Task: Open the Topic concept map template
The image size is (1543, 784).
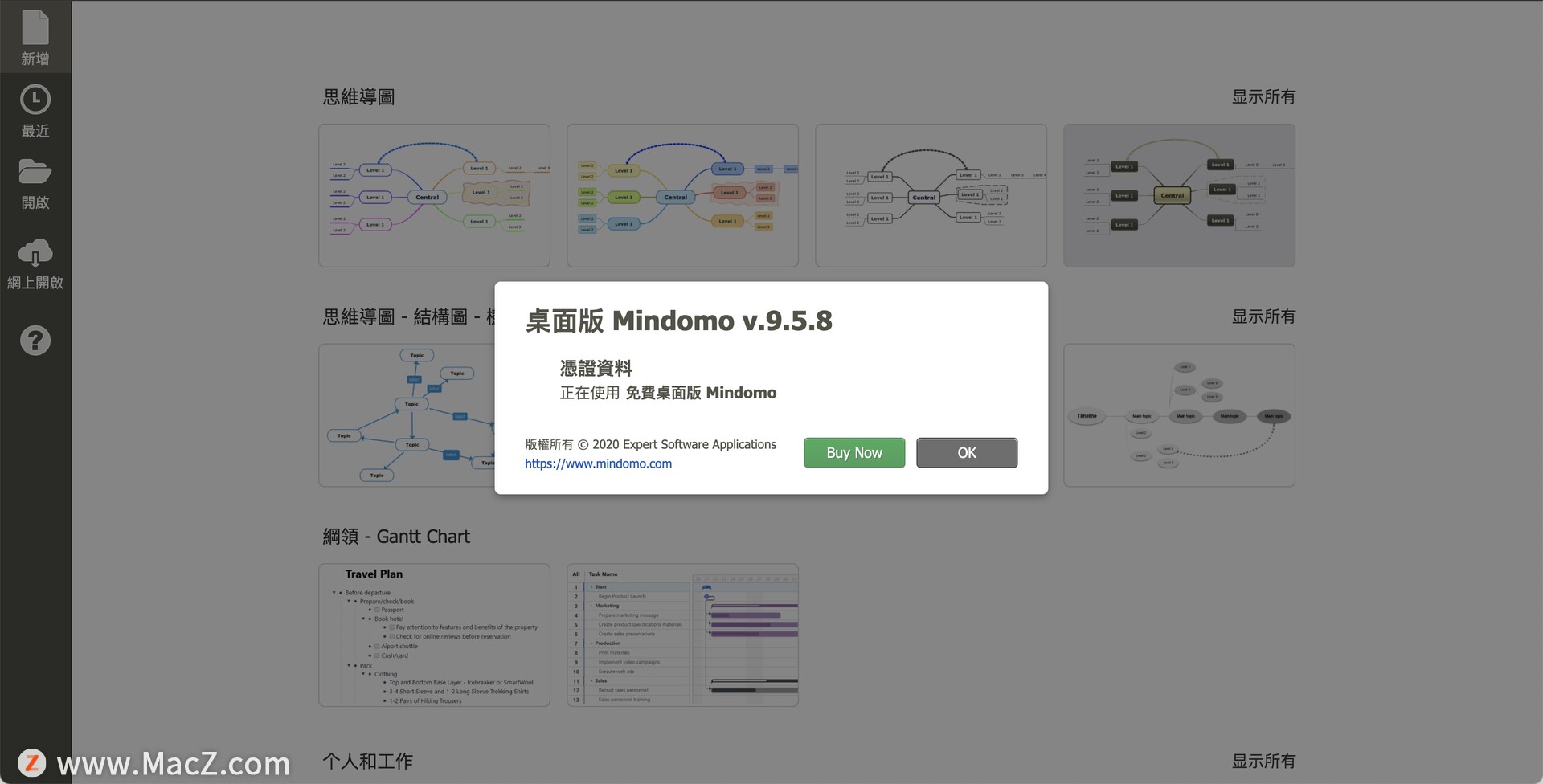Action: [x=407, y=415]
